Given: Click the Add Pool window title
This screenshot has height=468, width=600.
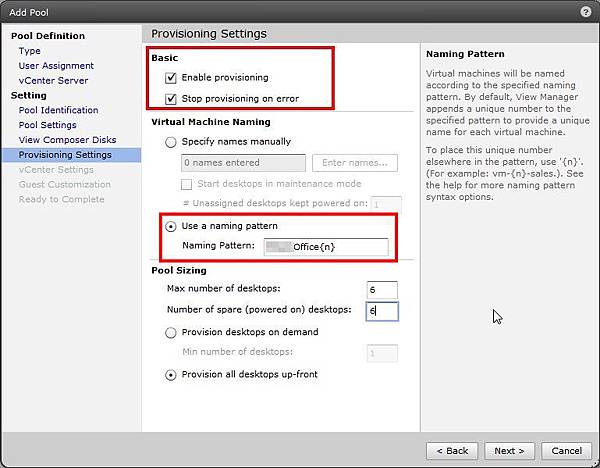Looking at the screenshot, I should pyautogui.click(x=29, y=13).
